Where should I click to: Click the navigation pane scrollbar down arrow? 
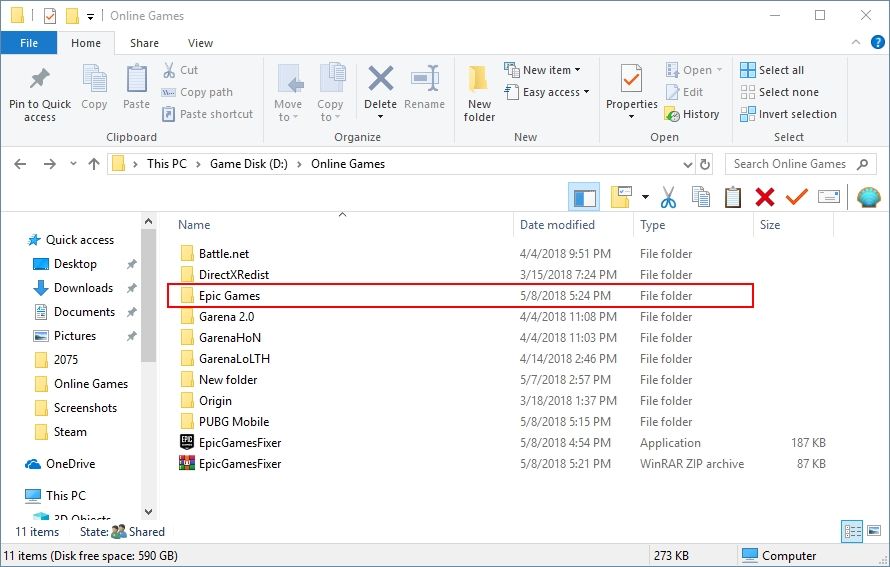click(149, 512)
